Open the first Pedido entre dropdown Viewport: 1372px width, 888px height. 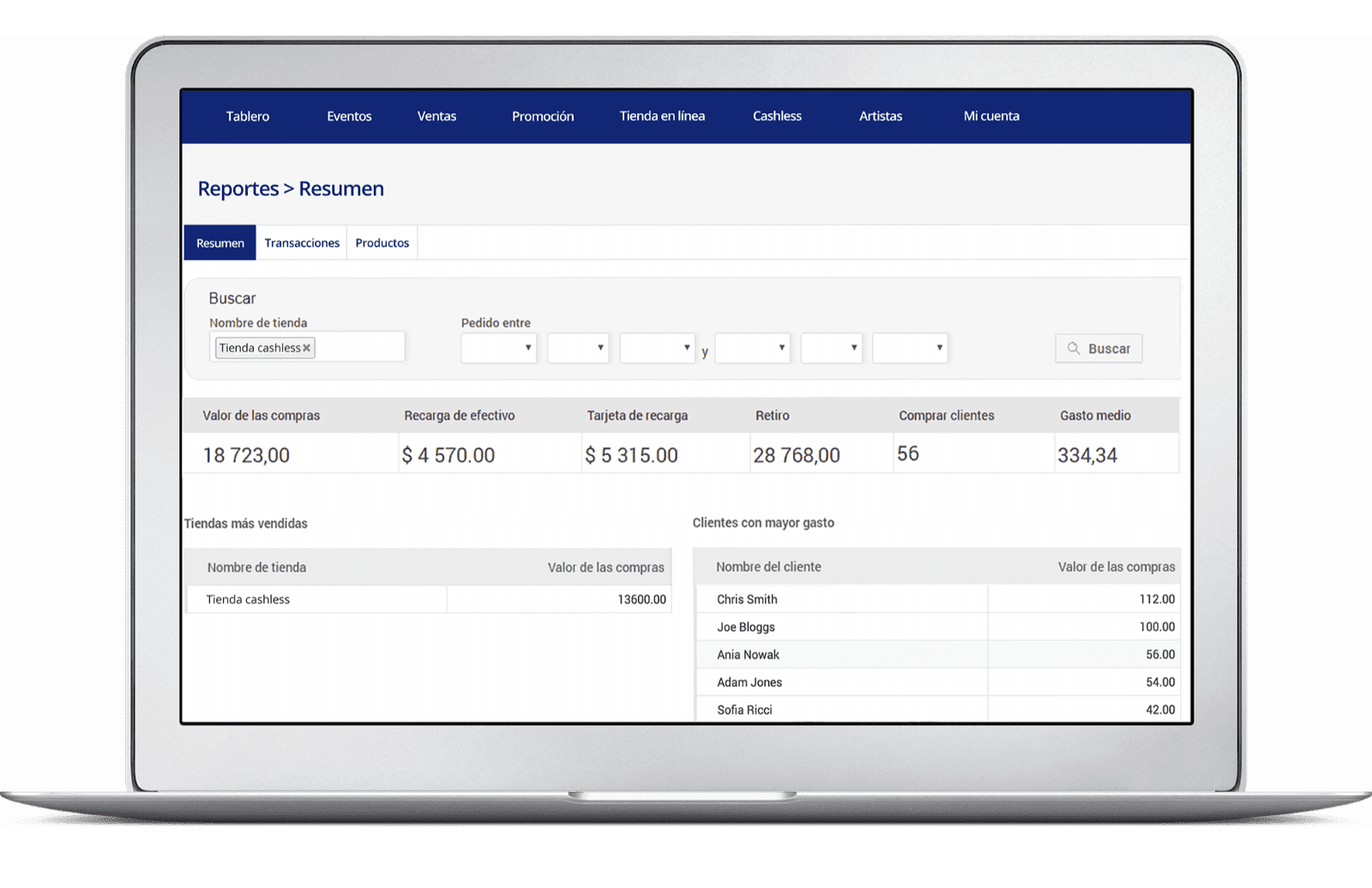[x=498, y=348]
